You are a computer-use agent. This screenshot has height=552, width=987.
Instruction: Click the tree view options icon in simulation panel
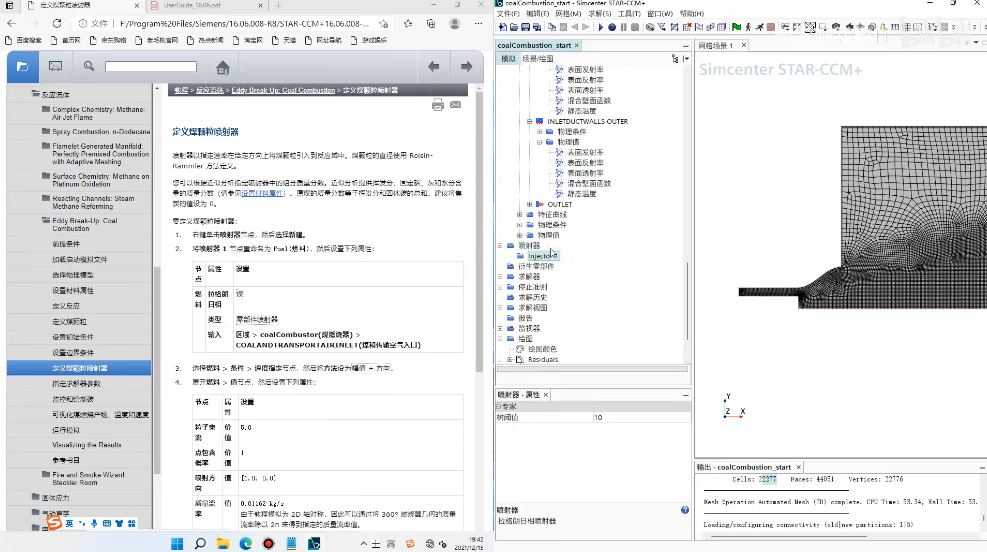pyautogui.click(x=675, y=59)
